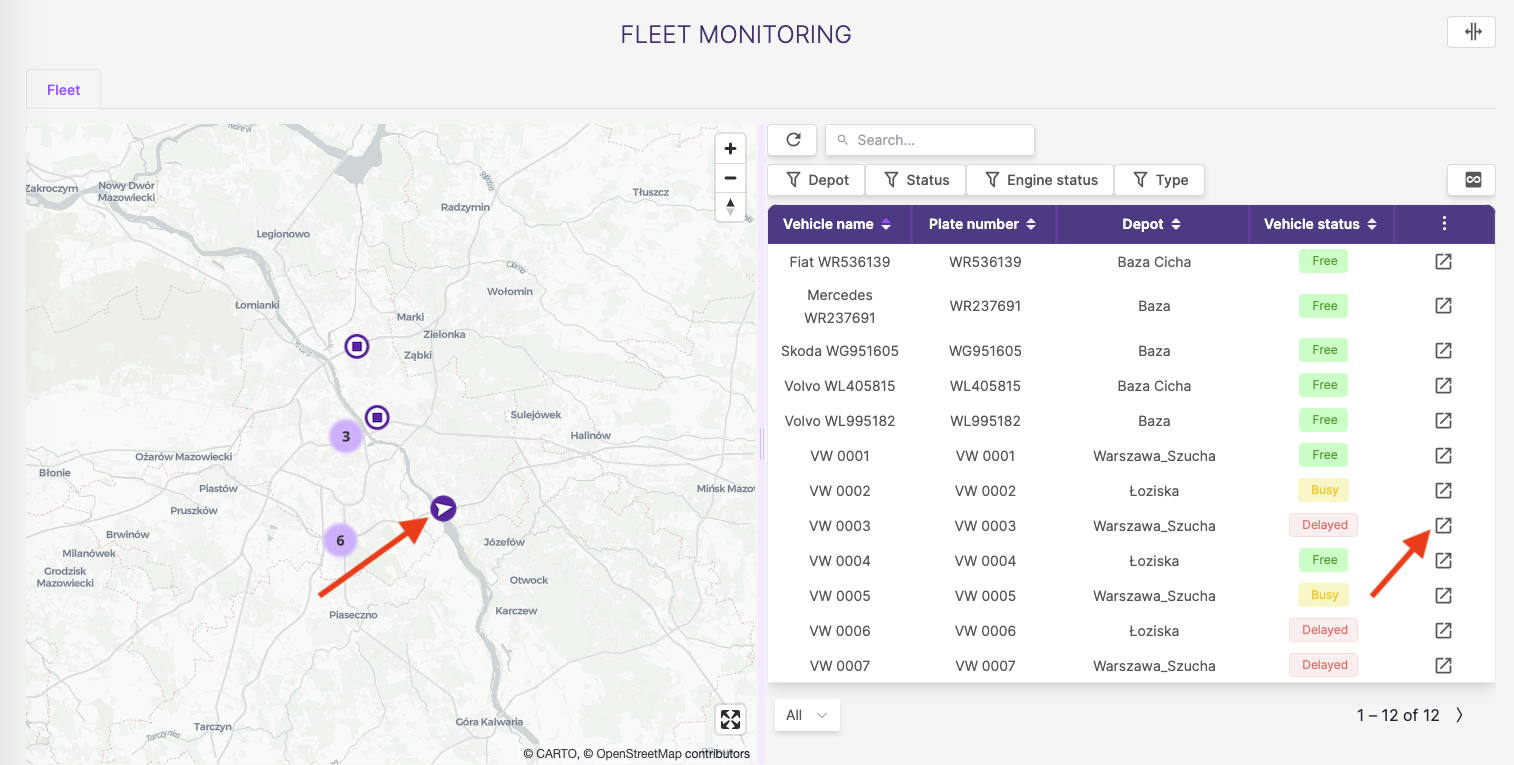Open details icon for VW 0006
Screen dimensions: 1514x765
pos(1443,631)
